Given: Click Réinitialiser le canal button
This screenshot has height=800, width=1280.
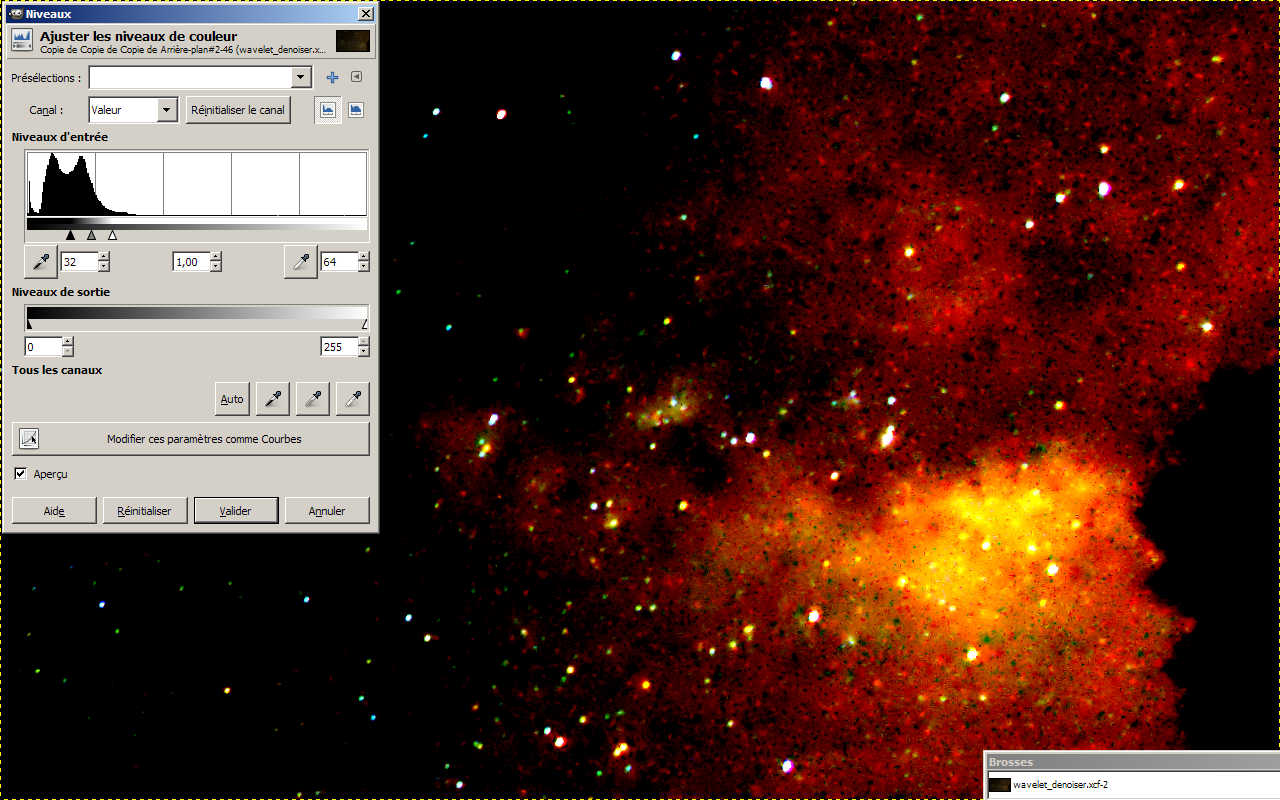Looking at the screenshot, I should pos(238,110).
